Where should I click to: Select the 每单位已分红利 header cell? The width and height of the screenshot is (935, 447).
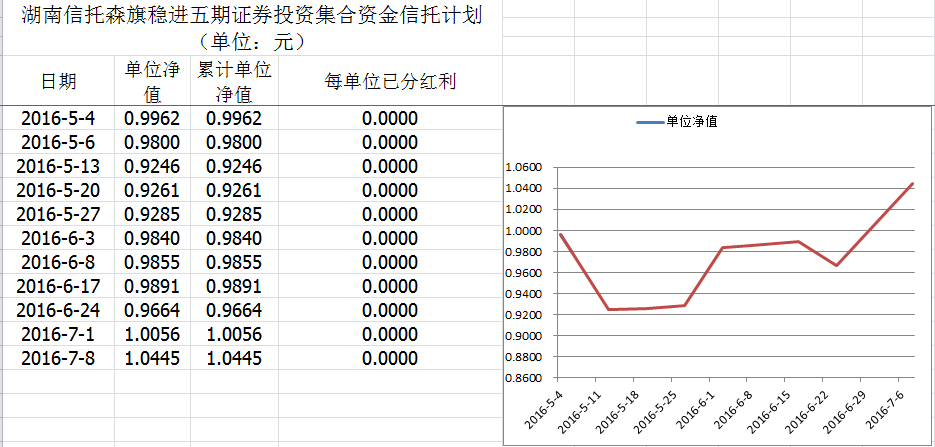(x=390, y=81)
